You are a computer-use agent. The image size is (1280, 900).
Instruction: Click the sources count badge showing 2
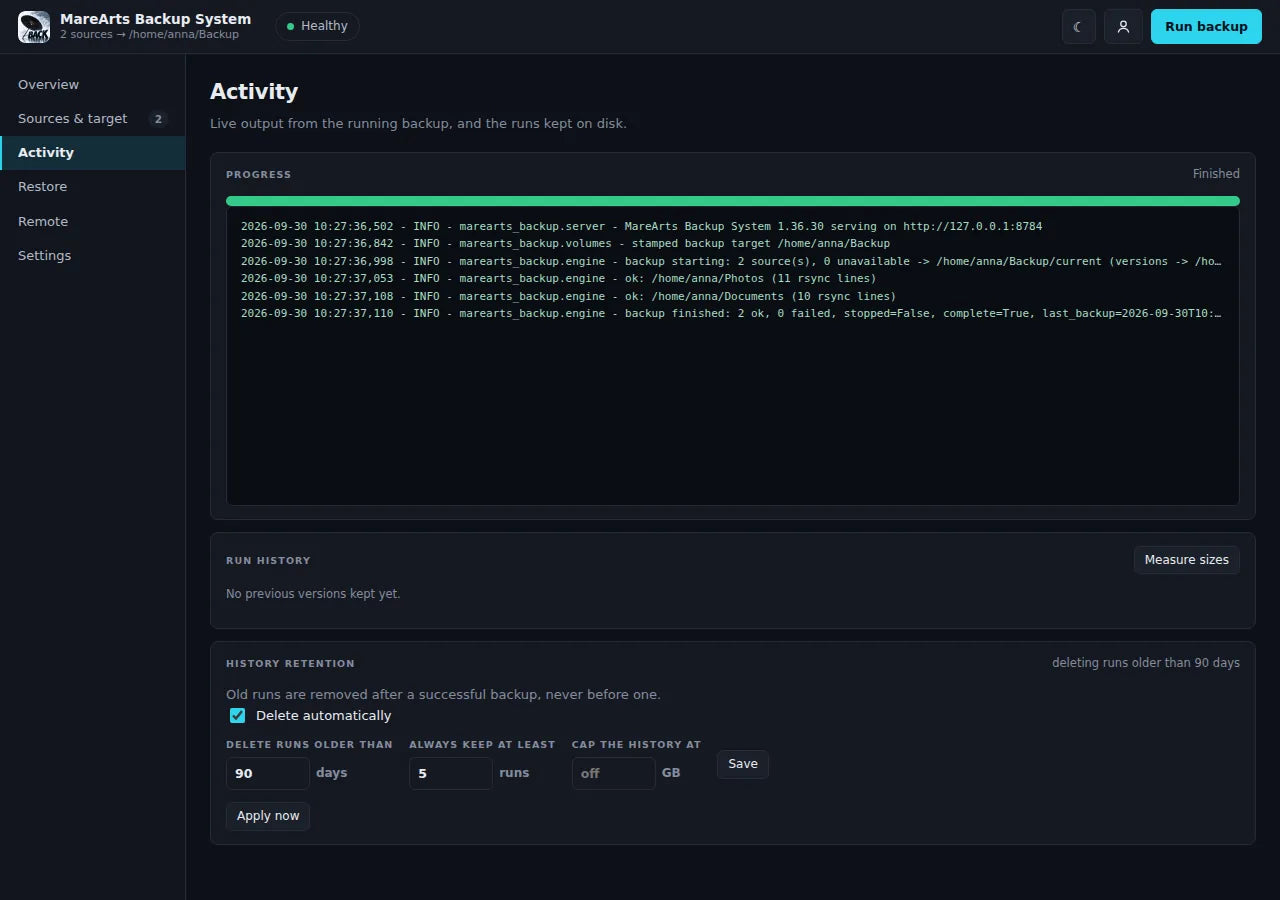click(158, 119)
